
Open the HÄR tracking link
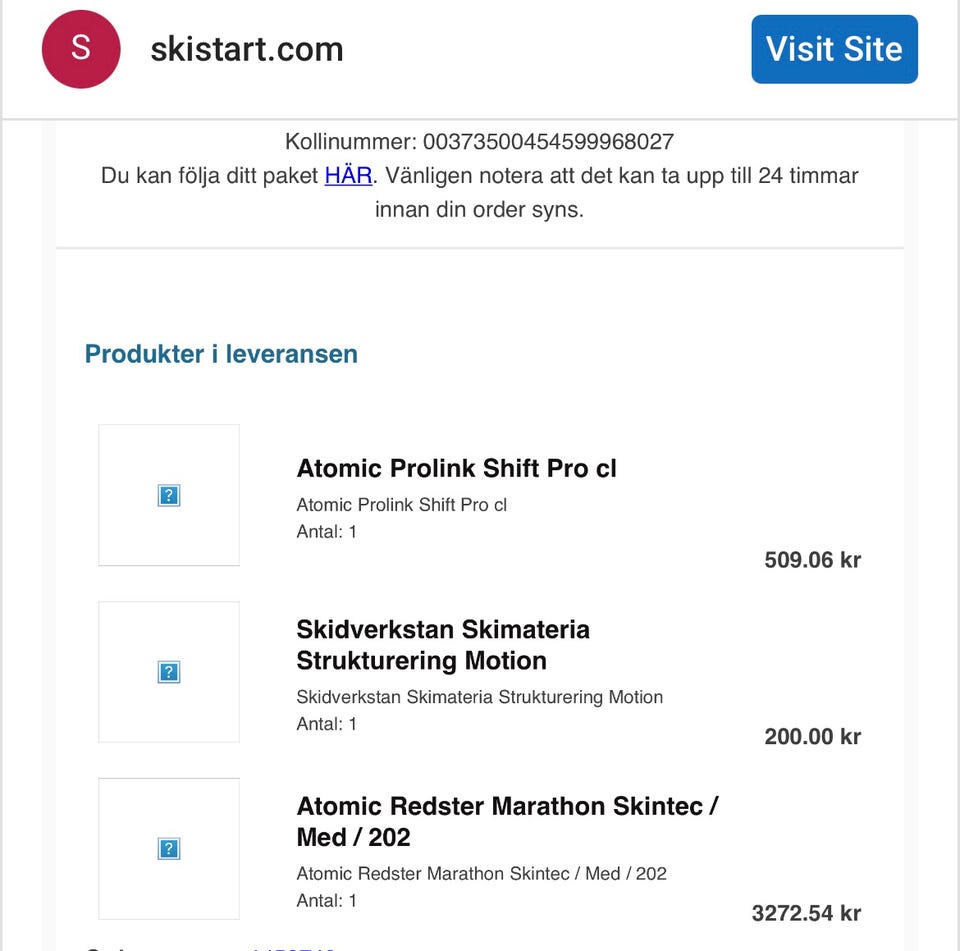(348, 175)
